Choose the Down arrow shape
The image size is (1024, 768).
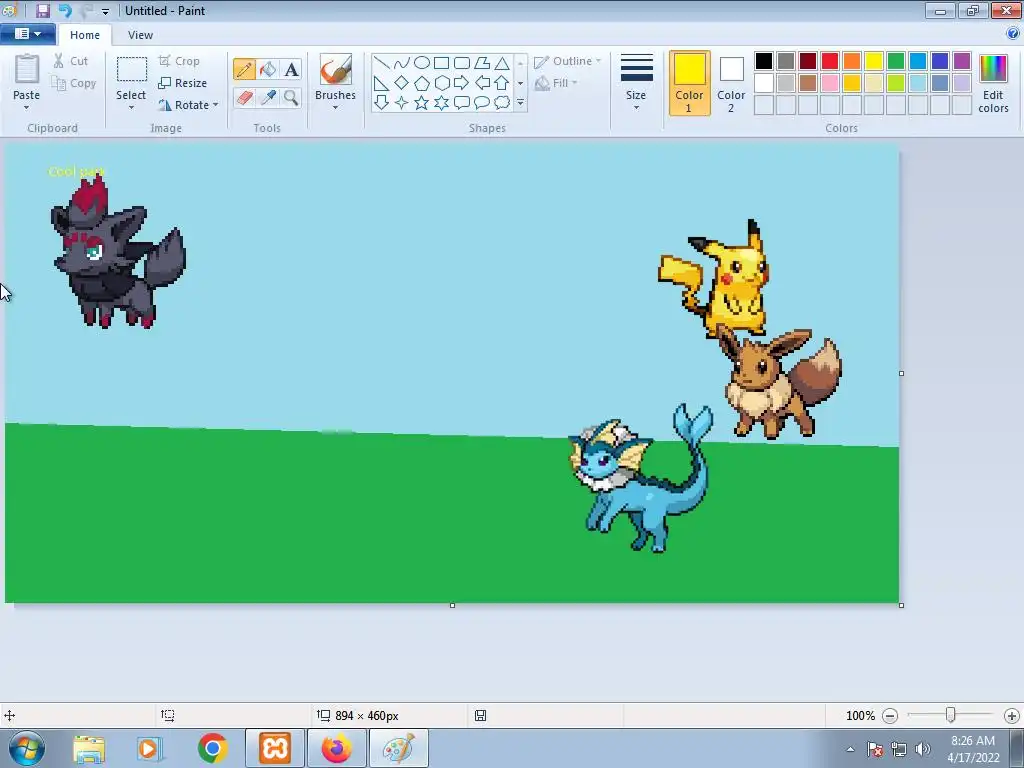(x=382, y=103)
